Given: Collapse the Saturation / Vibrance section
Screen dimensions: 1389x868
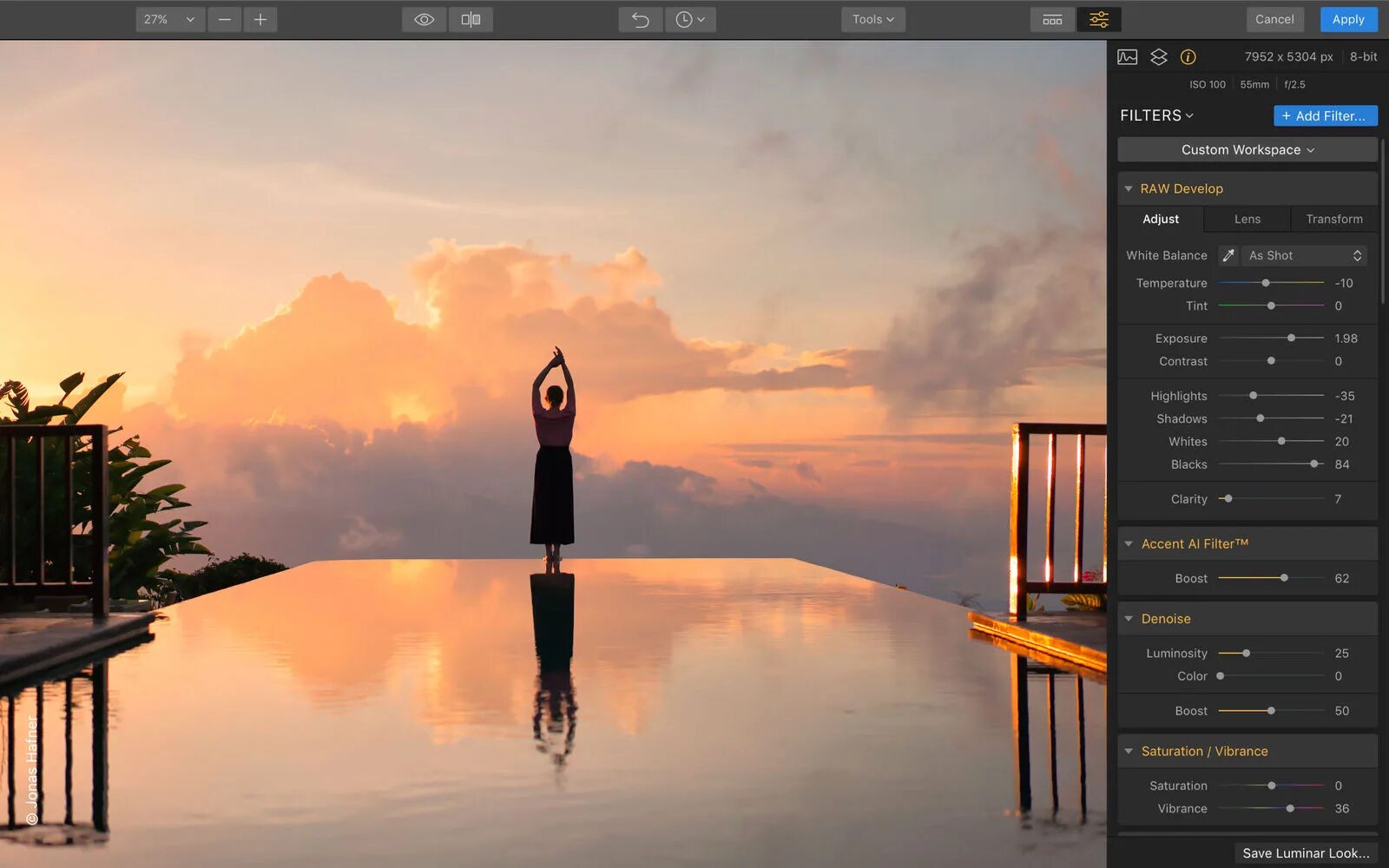Looking at the screenshot, I should (1129, 751).
